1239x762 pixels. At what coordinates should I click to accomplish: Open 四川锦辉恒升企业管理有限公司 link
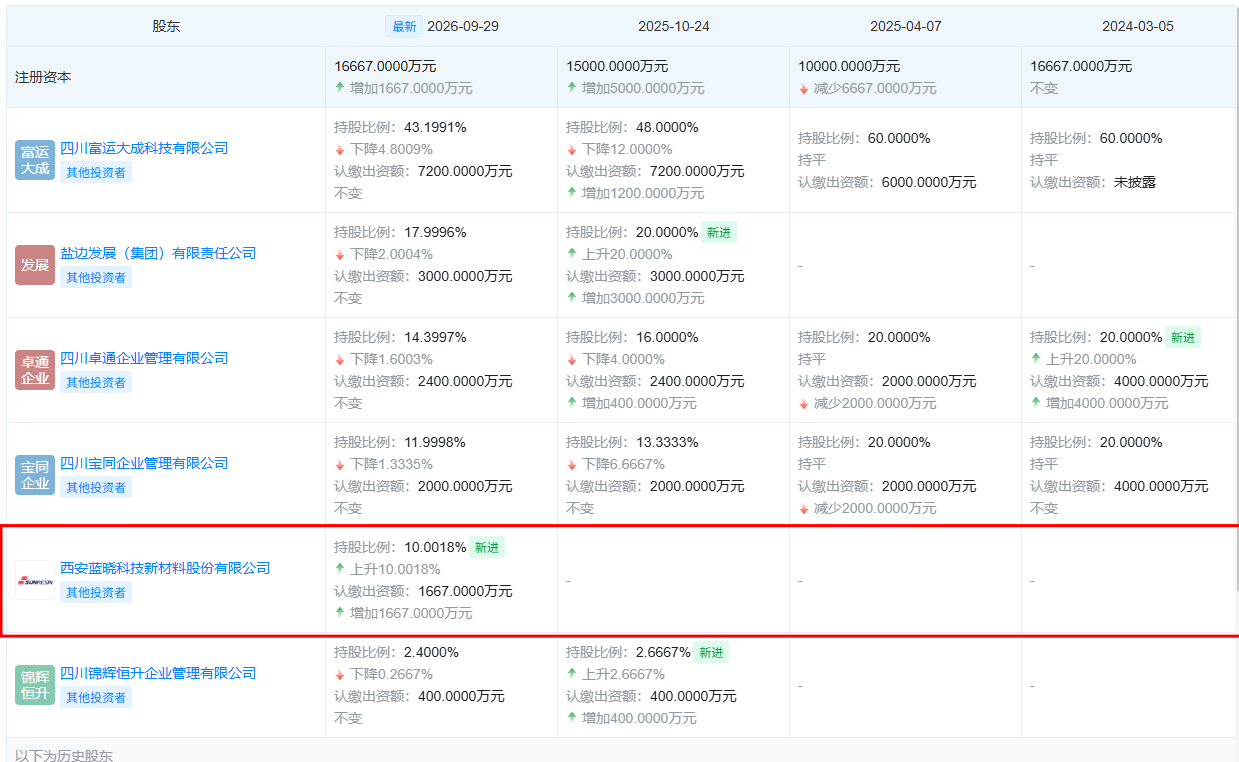tap(158, 673)
